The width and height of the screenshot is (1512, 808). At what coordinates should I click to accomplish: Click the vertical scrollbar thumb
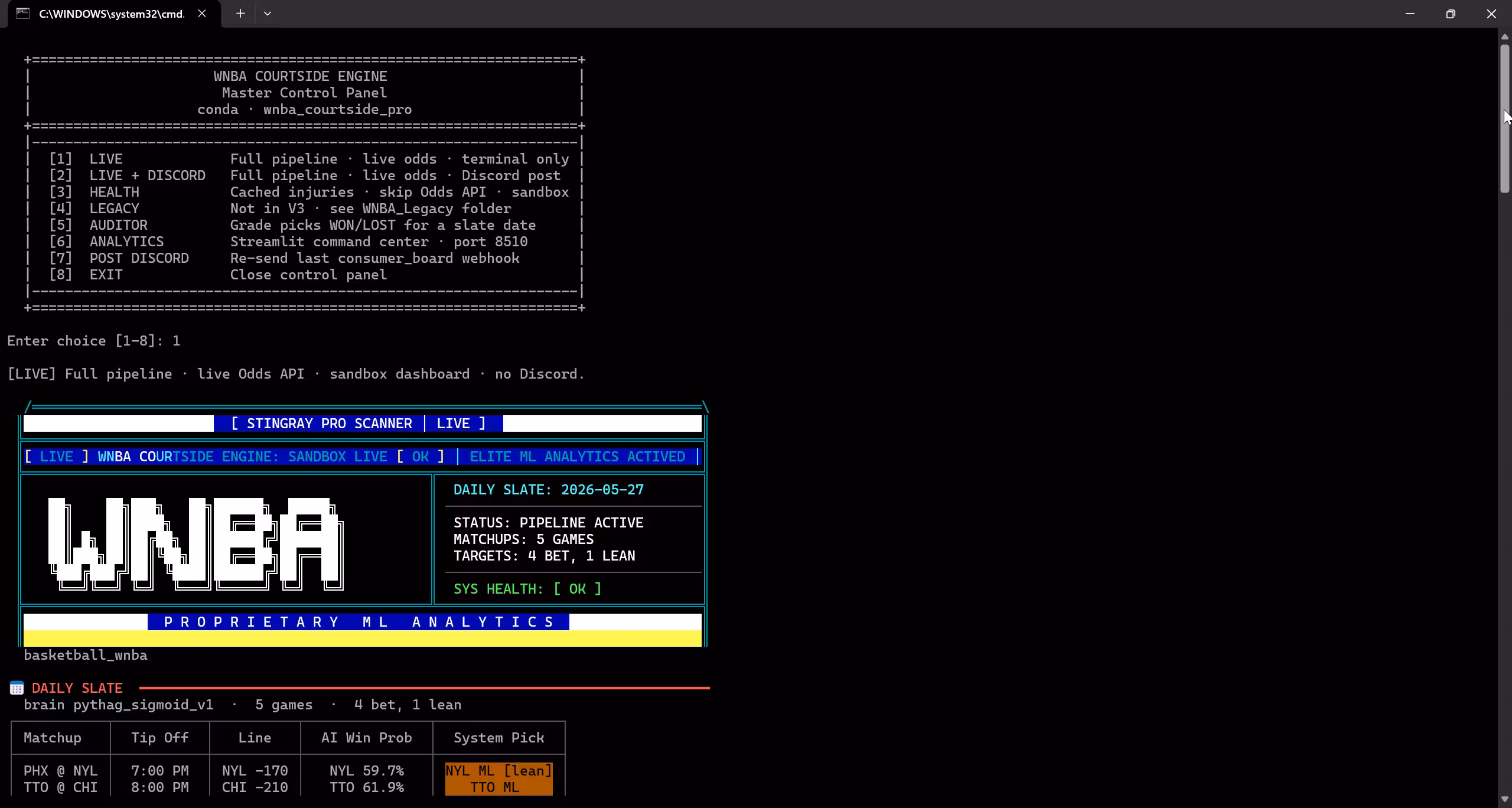pos(1505,118)
